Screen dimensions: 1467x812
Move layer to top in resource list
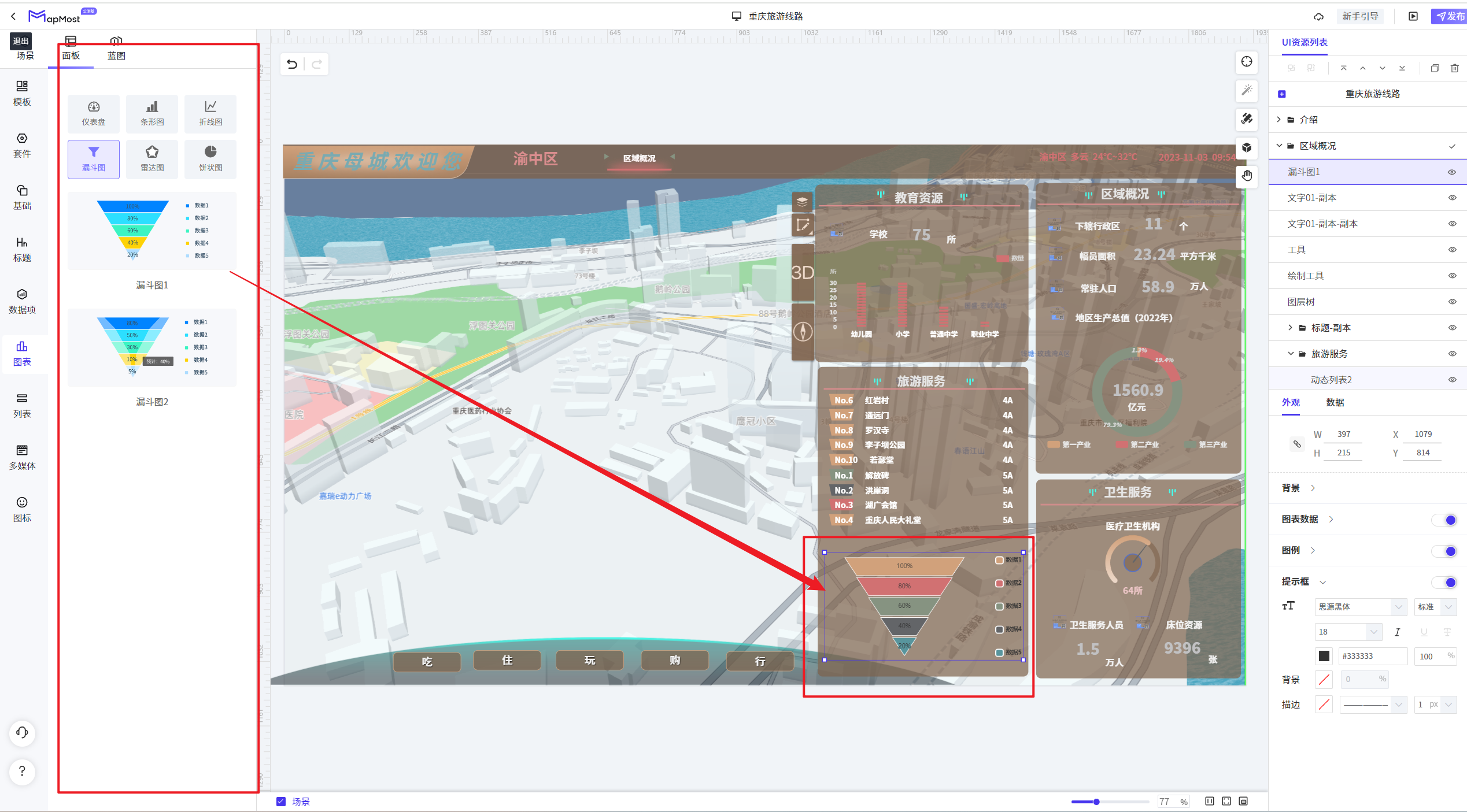(1343, 68)
